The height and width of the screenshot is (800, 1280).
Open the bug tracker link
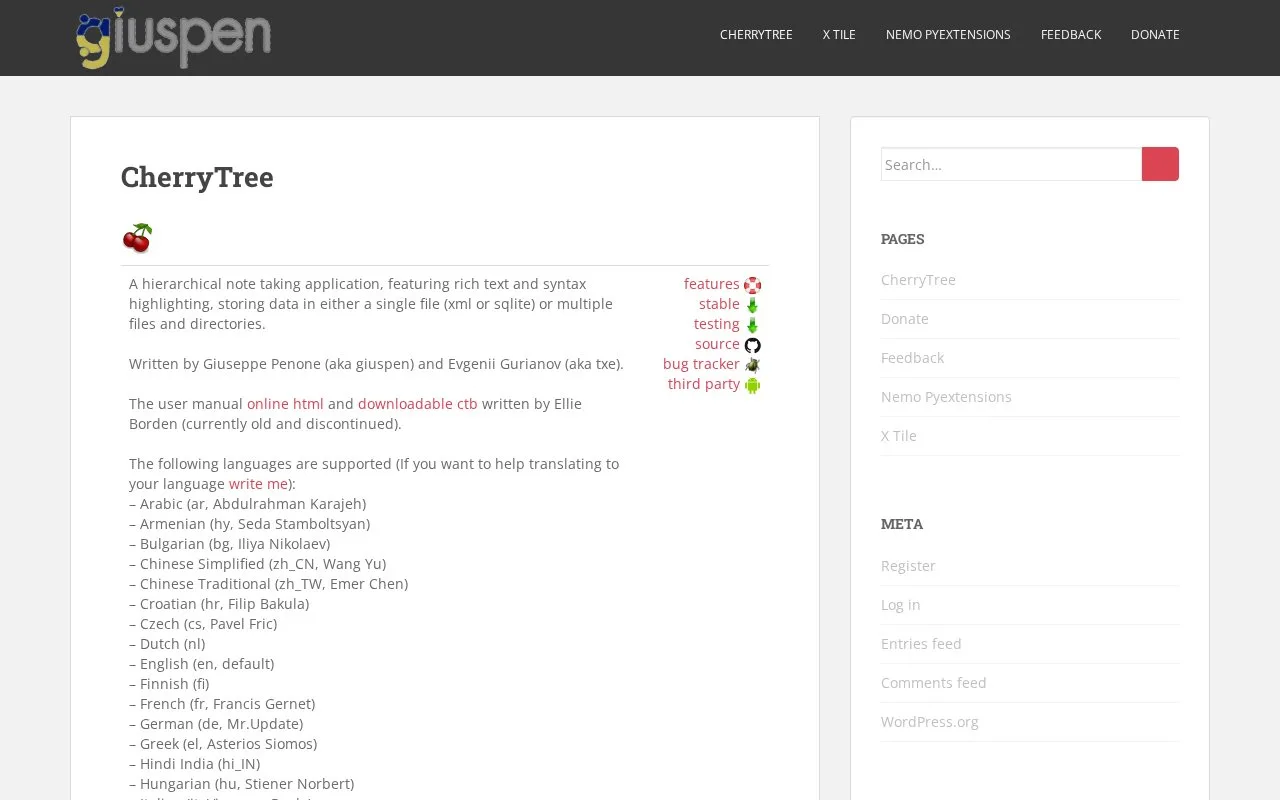point(701,364)
